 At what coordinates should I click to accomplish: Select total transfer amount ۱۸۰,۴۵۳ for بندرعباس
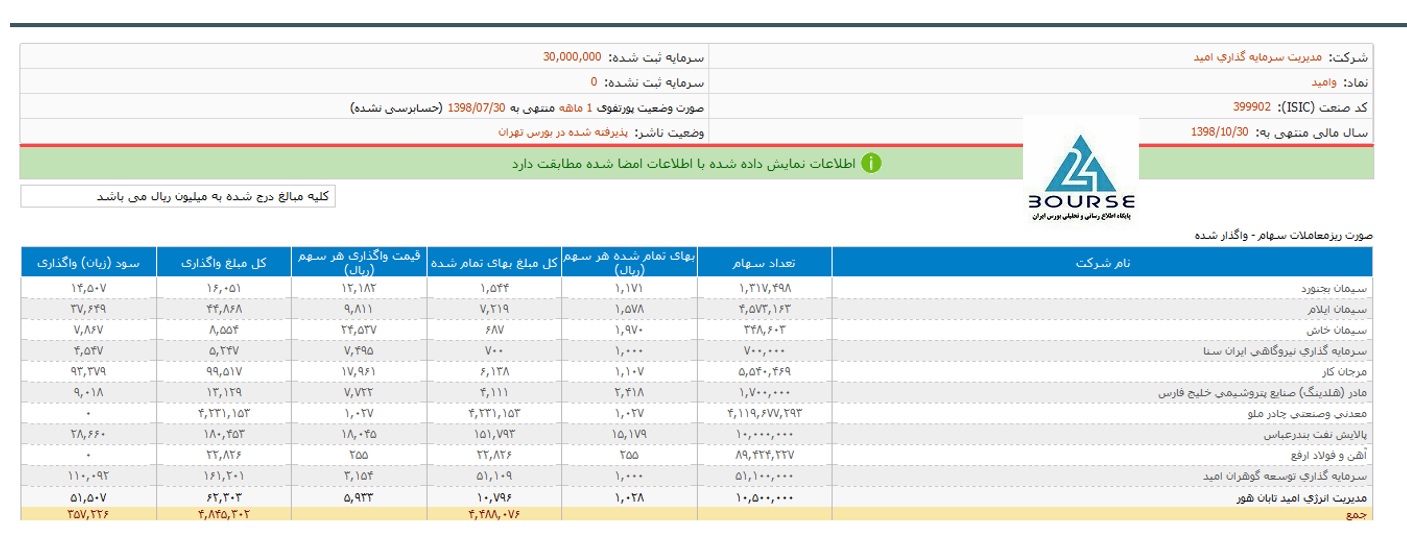click(x=224, y=435)
